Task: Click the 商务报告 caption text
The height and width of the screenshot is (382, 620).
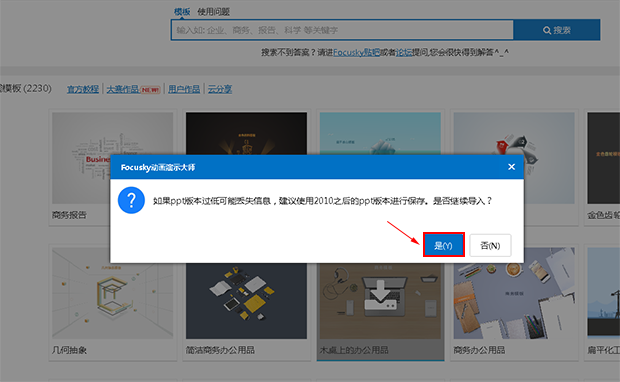Action: tap(69, 215)
